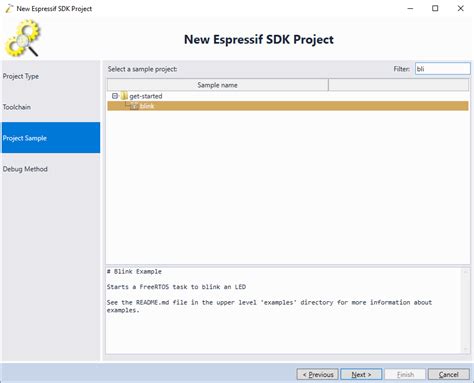Image resolution: width=474 pixels, height=383 pixels.
Task: Click the Previous button
Action: [317, 374]
